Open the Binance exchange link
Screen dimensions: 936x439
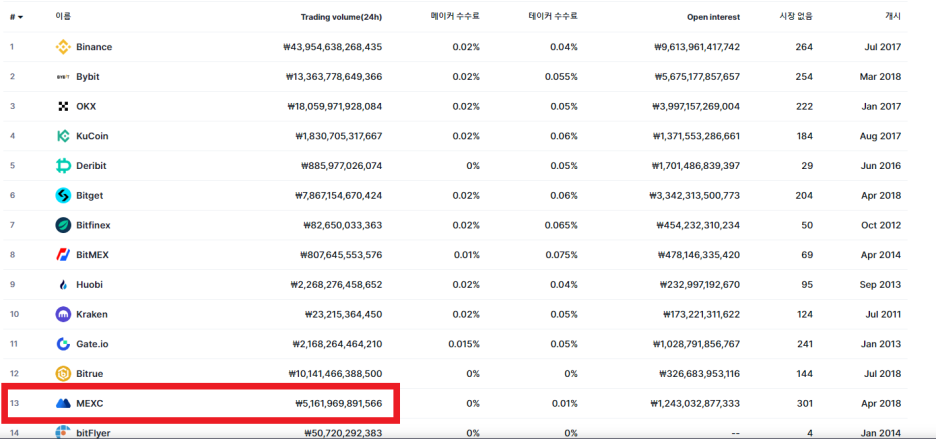(94, 47)
